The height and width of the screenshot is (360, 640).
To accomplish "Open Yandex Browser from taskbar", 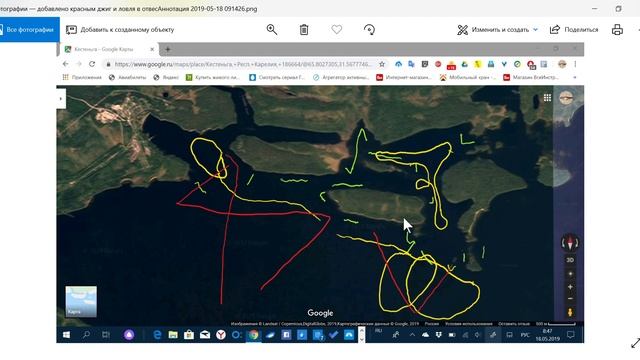I will click(x=221, y=335).
